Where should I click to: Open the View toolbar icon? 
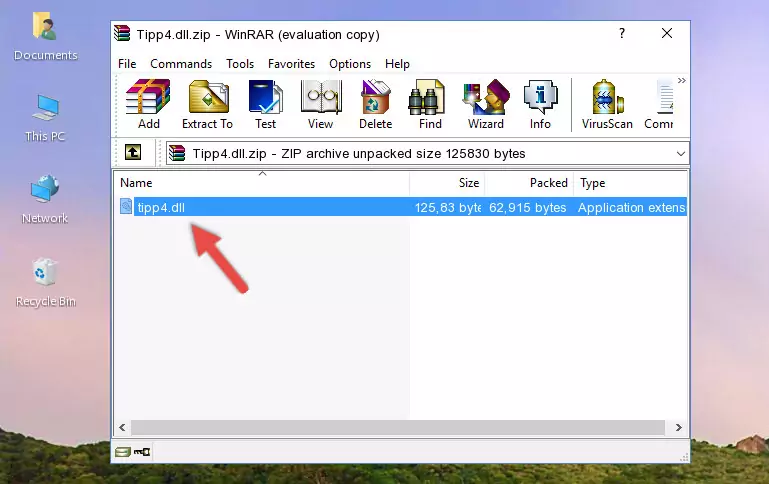[321, 104]
